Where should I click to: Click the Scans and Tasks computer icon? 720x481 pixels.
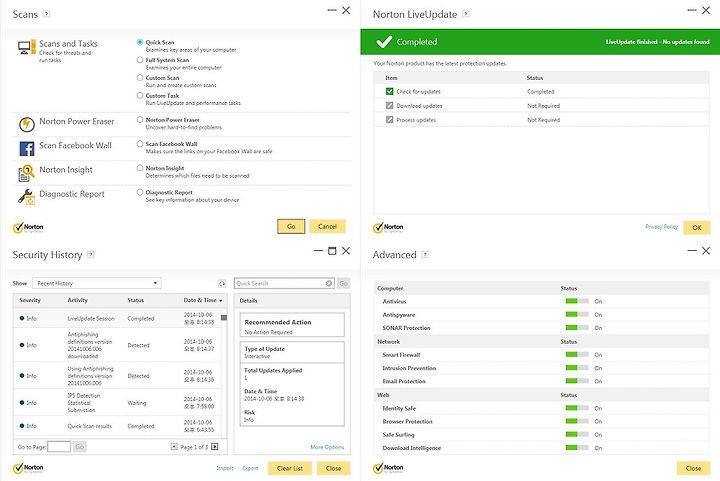(26, 47)
